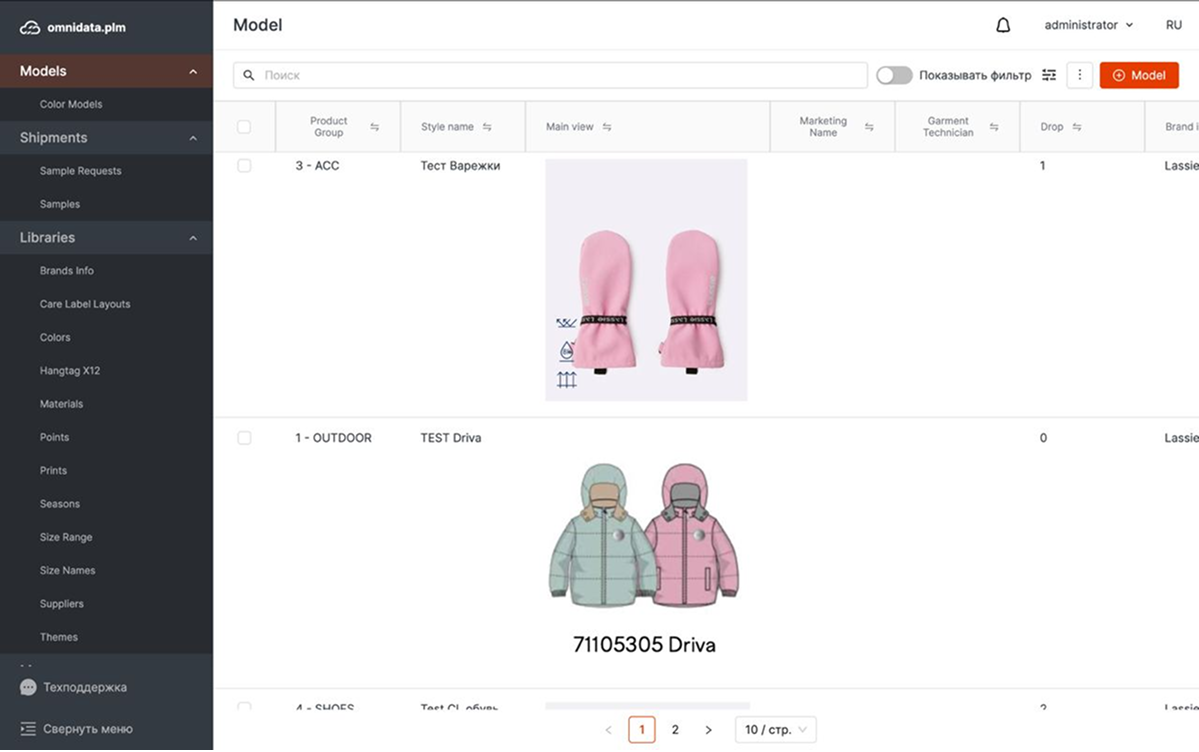Click the omnidata.plm cloud logo
The image size is (1199, 752).
point(31,28)
